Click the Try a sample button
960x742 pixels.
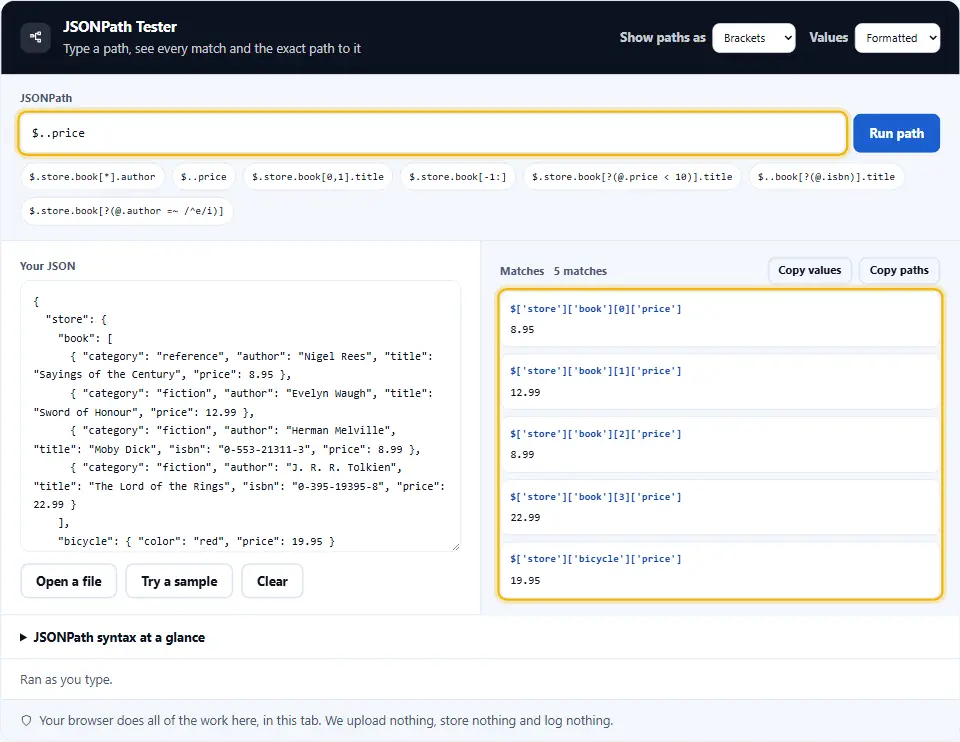(179, 581)
